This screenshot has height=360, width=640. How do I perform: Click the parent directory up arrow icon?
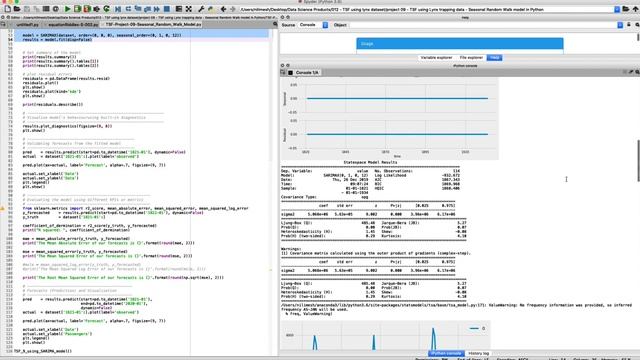pos(636,9)
